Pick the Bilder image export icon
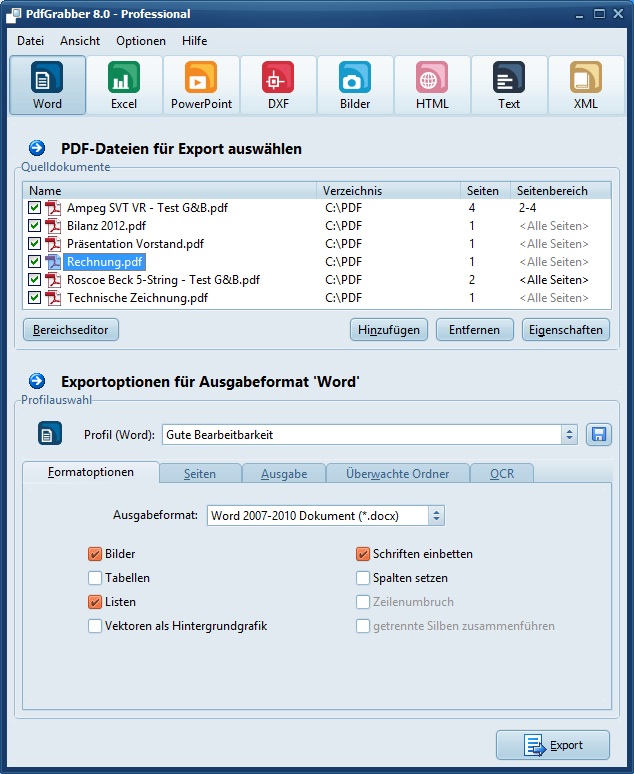 355,85
